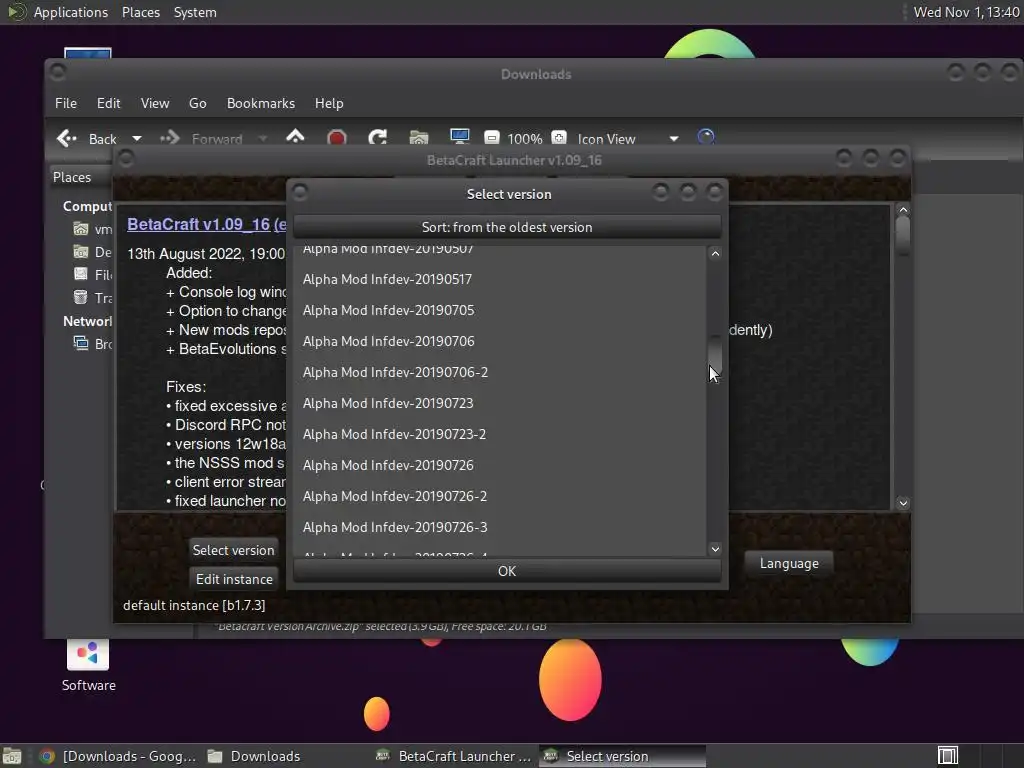Open the Trash icon in sidebar
Screen dimensions: 1024x768
[80, 297]
